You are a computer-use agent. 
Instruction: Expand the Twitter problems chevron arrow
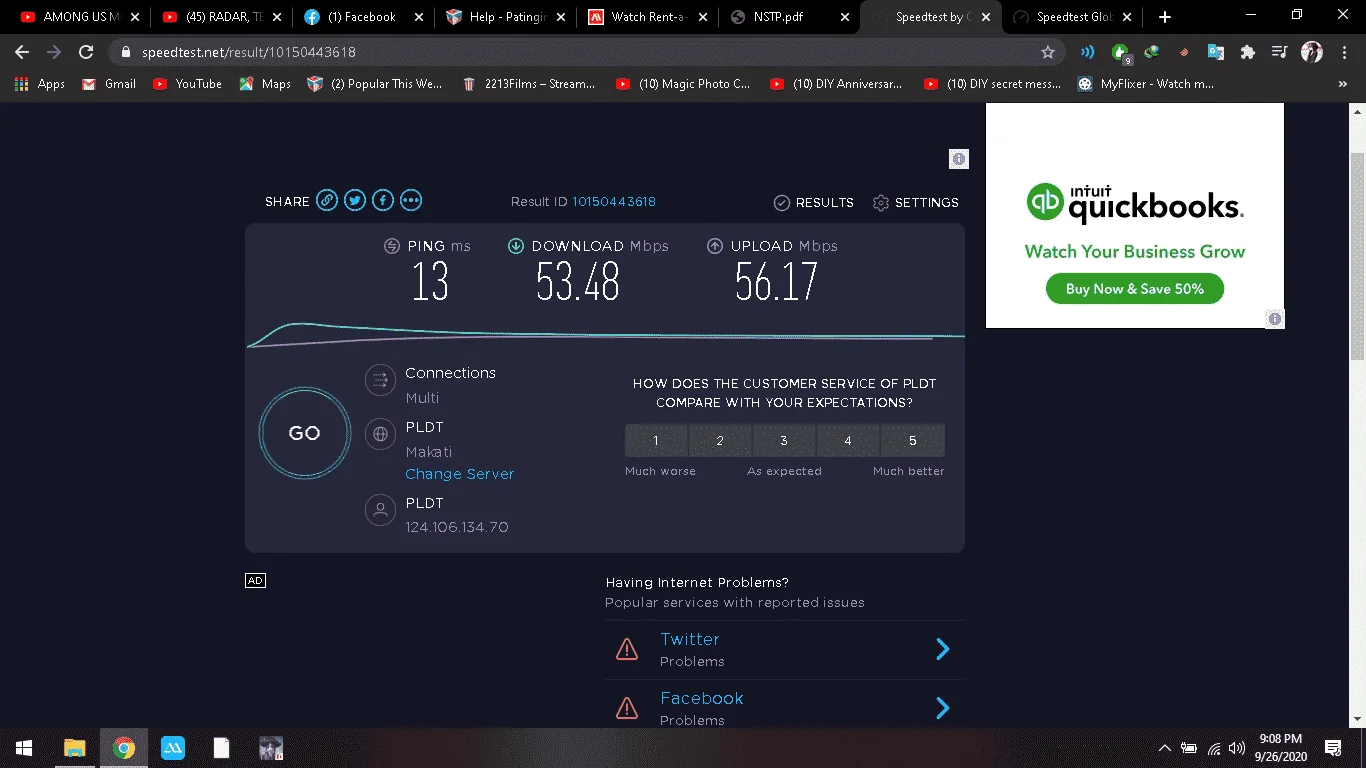[943, 650]
